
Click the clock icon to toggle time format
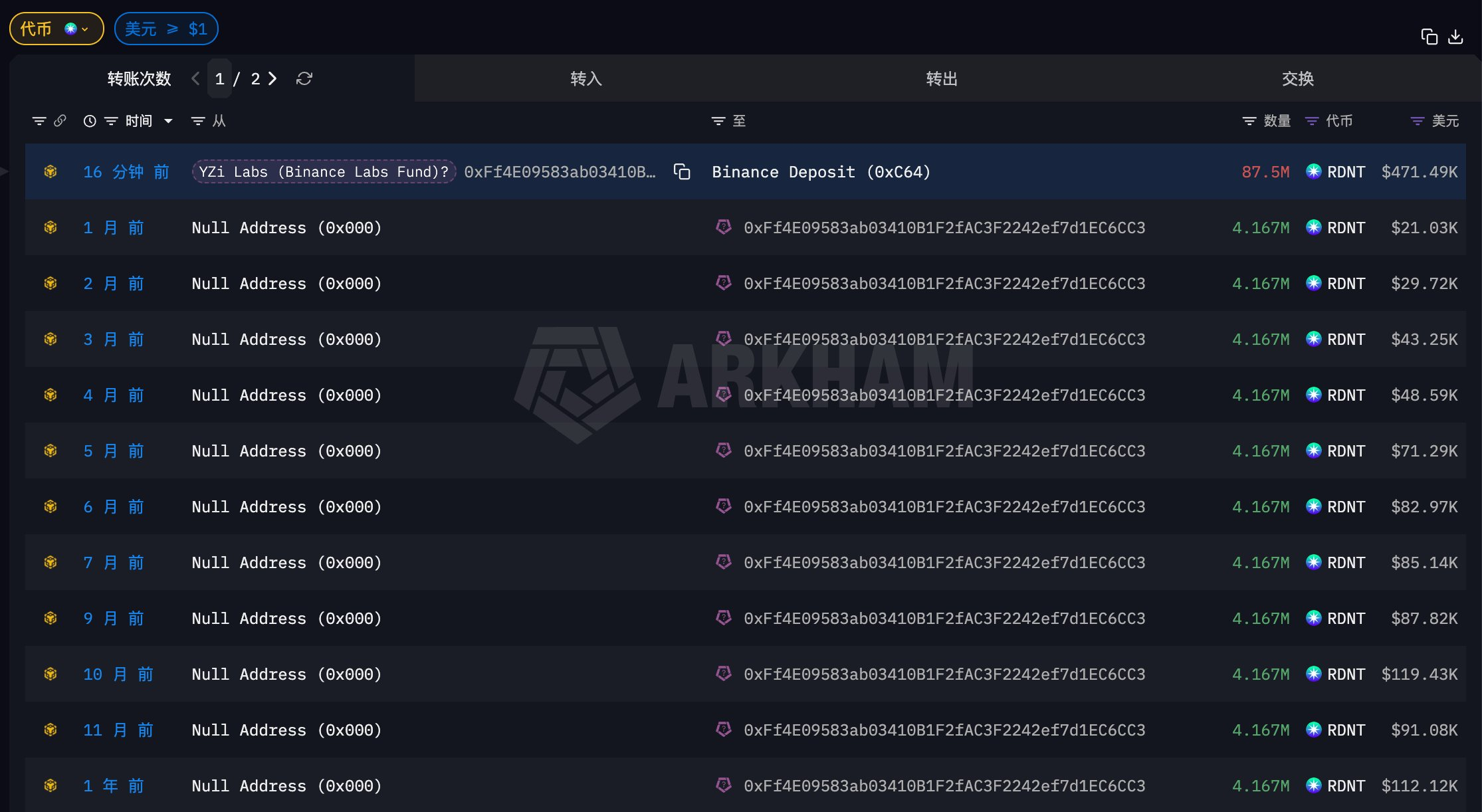90,121
